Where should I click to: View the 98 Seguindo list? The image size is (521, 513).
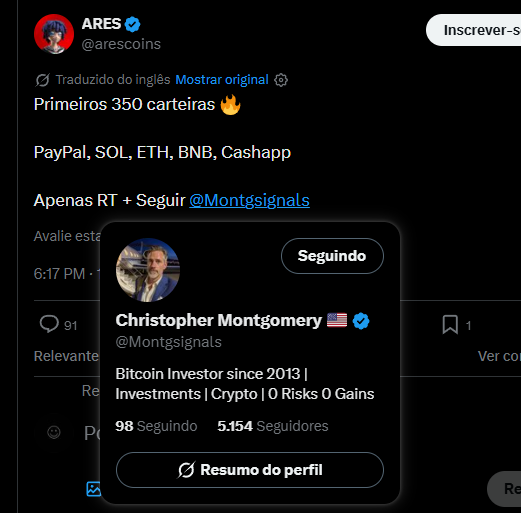[156, 426]
